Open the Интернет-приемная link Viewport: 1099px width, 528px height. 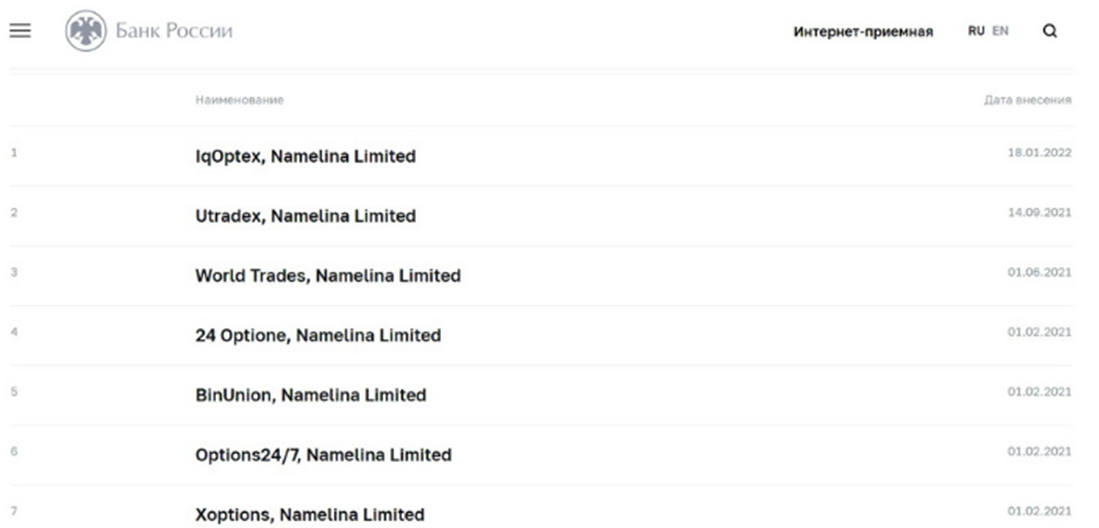[x=863, y=32]
